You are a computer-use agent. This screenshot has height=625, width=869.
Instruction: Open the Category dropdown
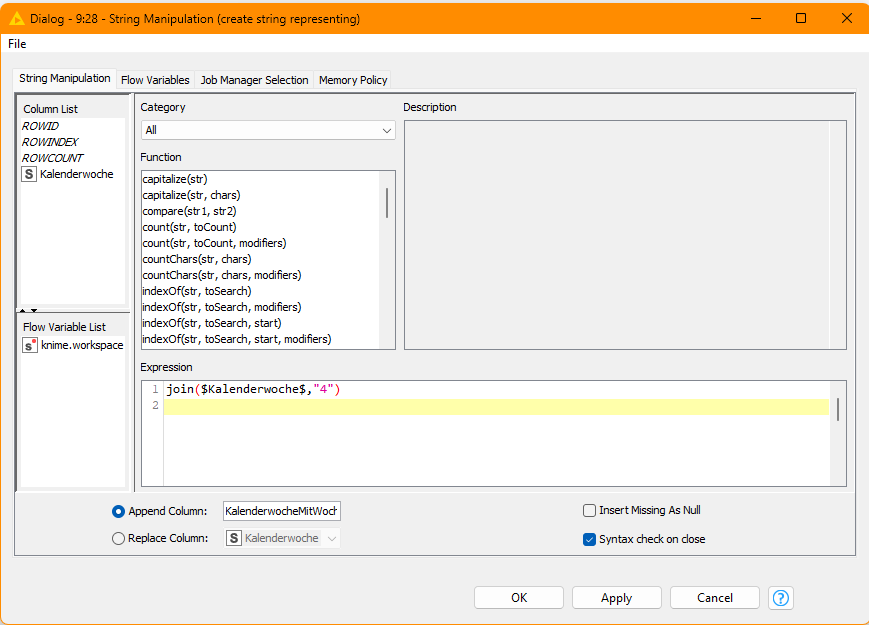[268, 130]
